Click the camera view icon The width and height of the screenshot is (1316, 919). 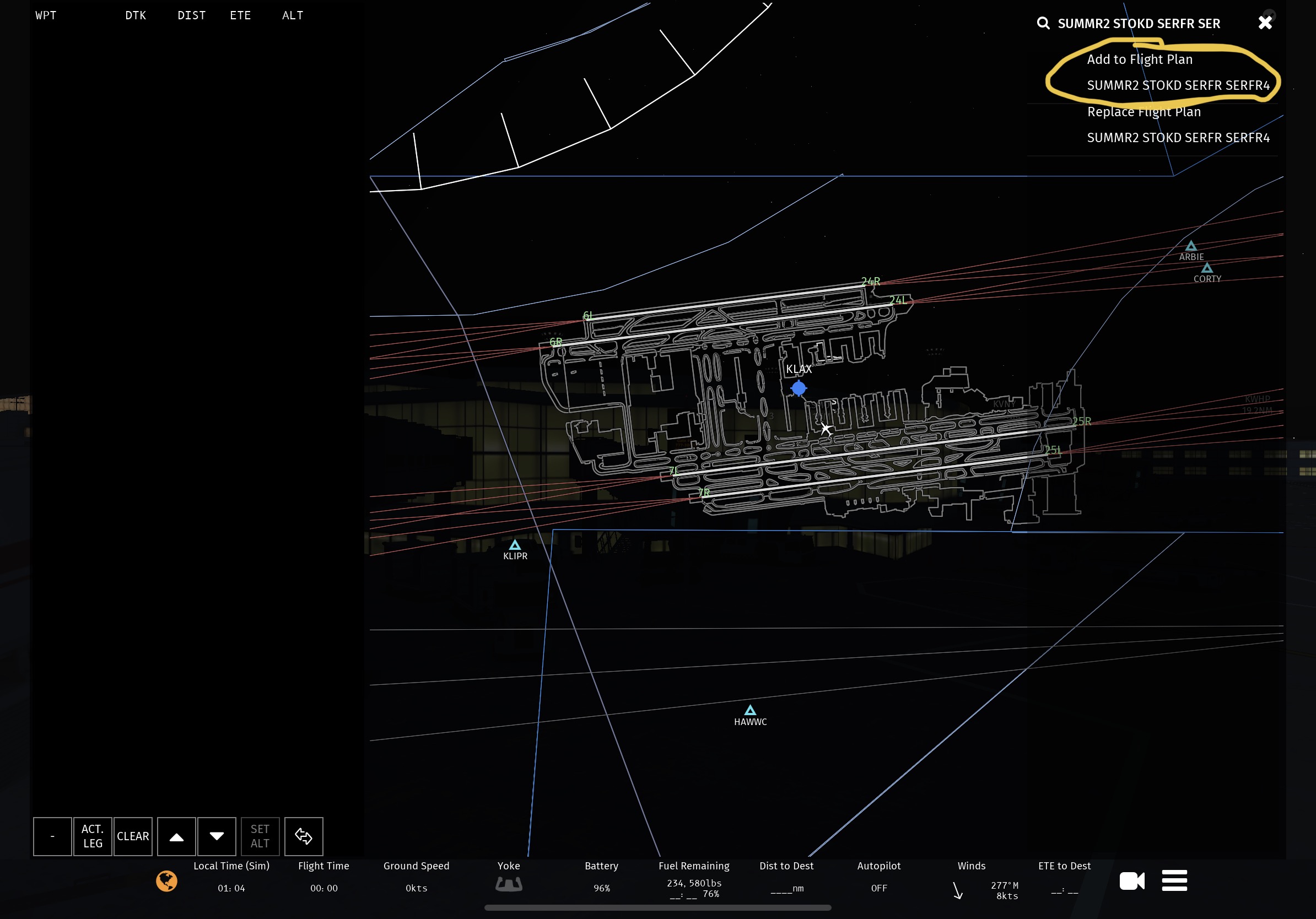click(1132, 880)
